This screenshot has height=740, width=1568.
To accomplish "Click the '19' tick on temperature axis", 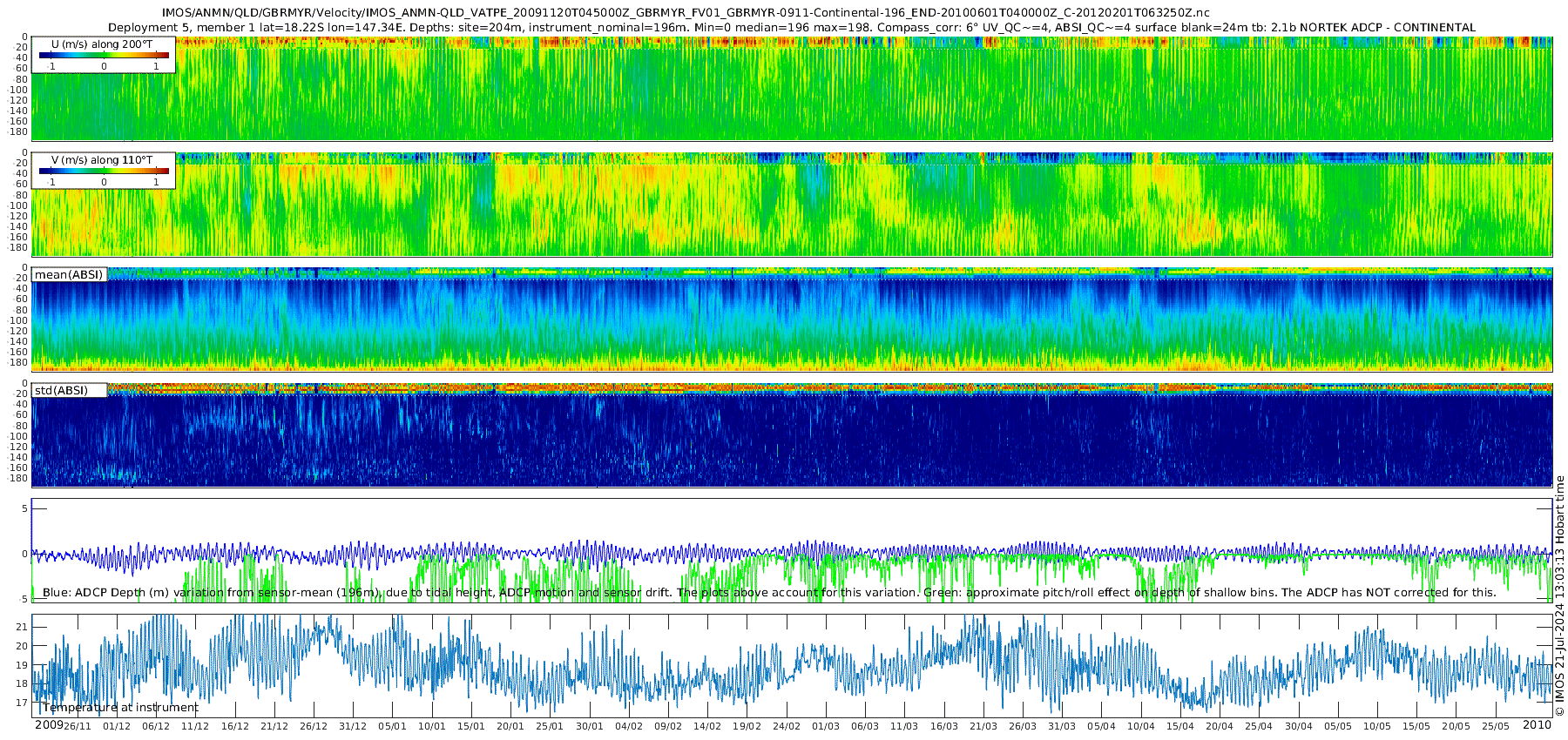I will [x=22, y=665].
